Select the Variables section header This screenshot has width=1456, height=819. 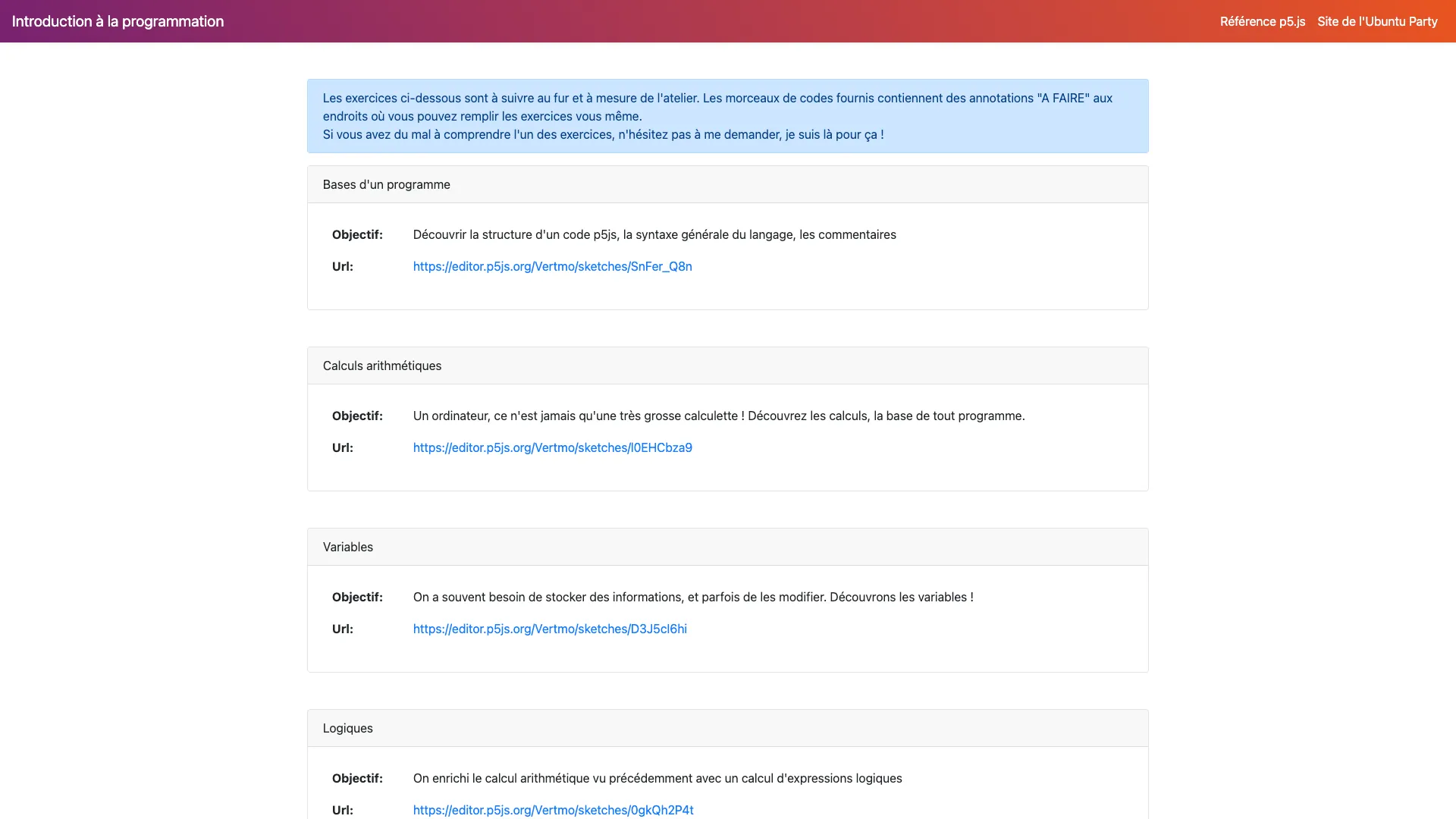click(347, 547)
